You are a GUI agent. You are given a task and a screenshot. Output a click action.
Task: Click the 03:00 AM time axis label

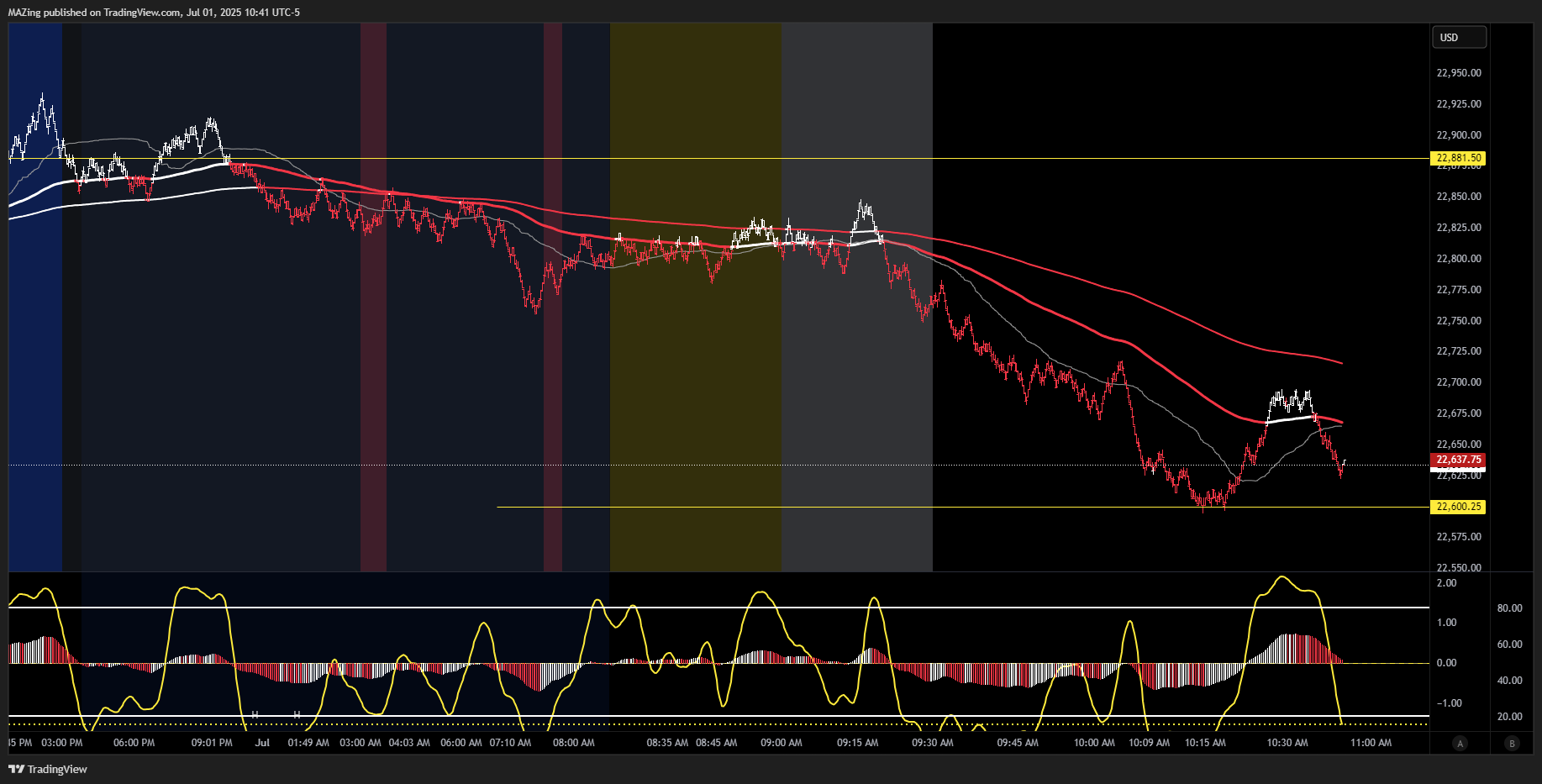tap(361, 743)
